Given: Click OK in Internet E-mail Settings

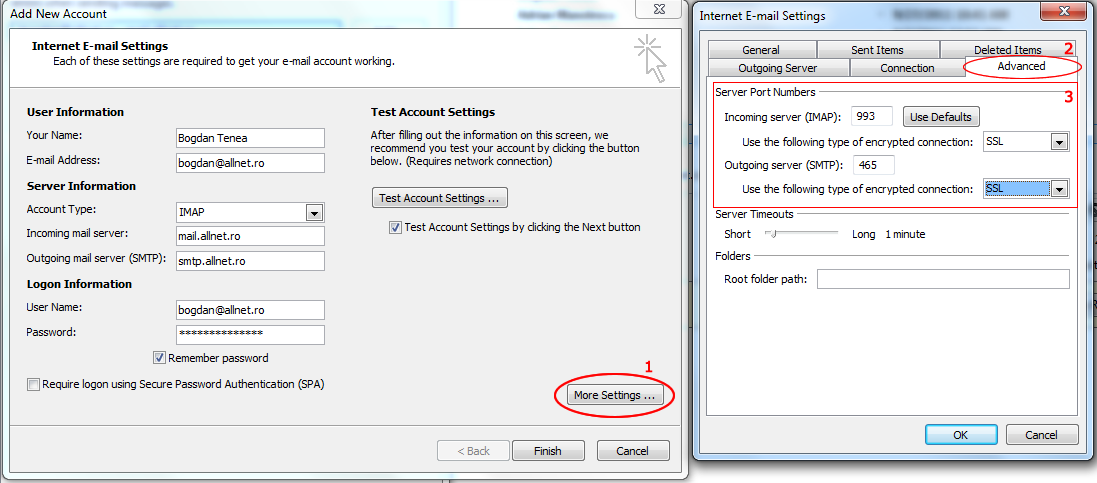Looking at the screenshot, I should pos(961,435).
